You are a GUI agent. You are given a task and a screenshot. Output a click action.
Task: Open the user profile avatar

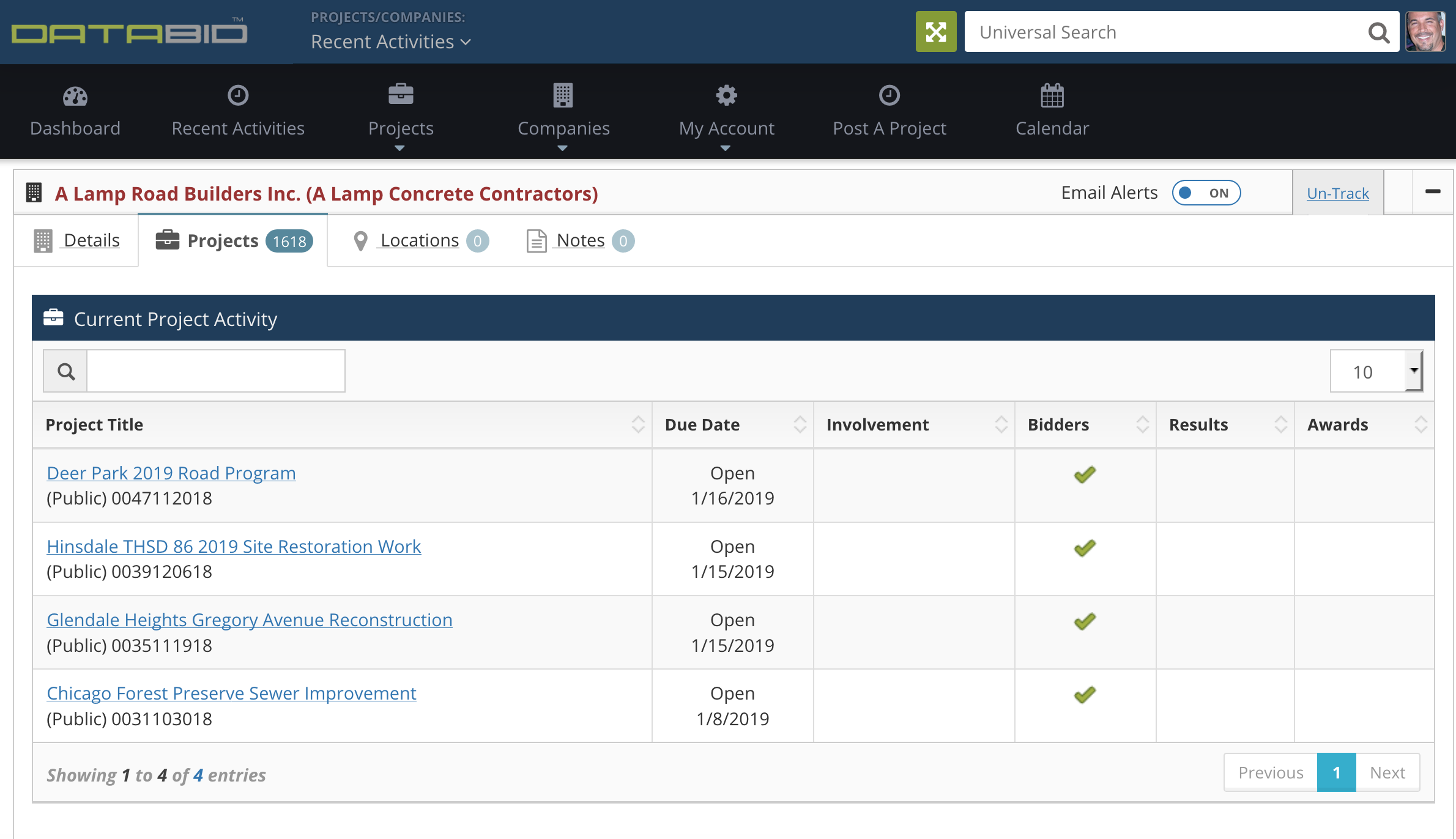click(x=1426, y=32)
